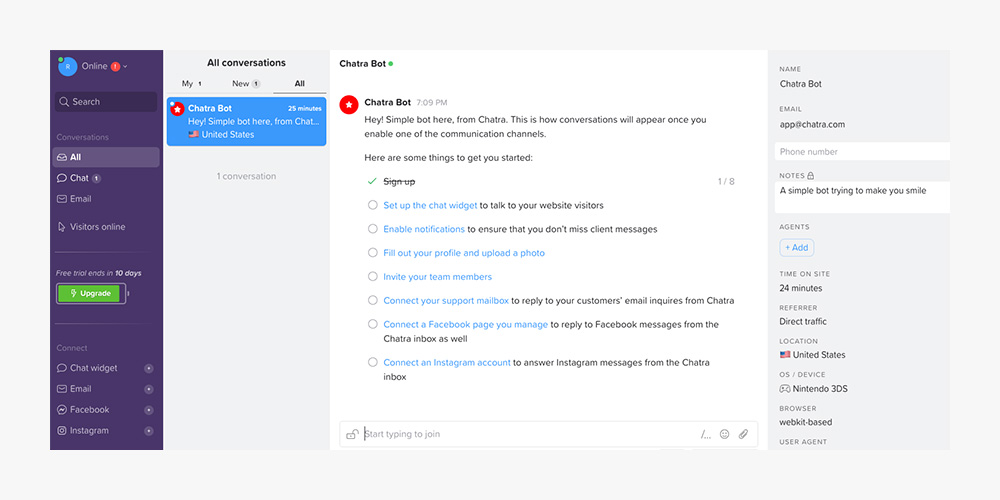
Task: Click the status dot beside Instagram
Action: click(149, 431)
